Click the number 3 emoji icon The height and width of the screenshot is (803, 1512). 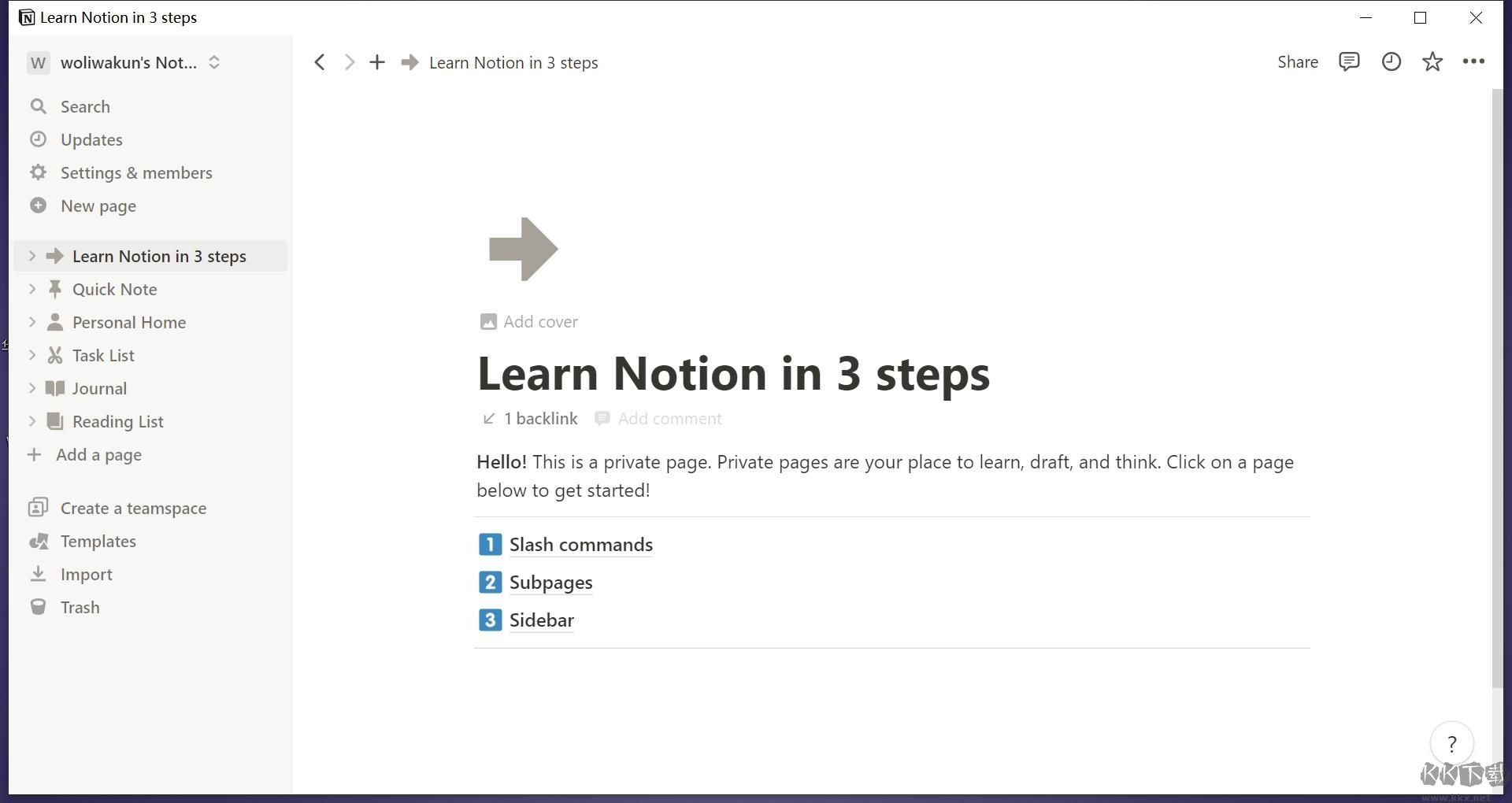(490, 620)
